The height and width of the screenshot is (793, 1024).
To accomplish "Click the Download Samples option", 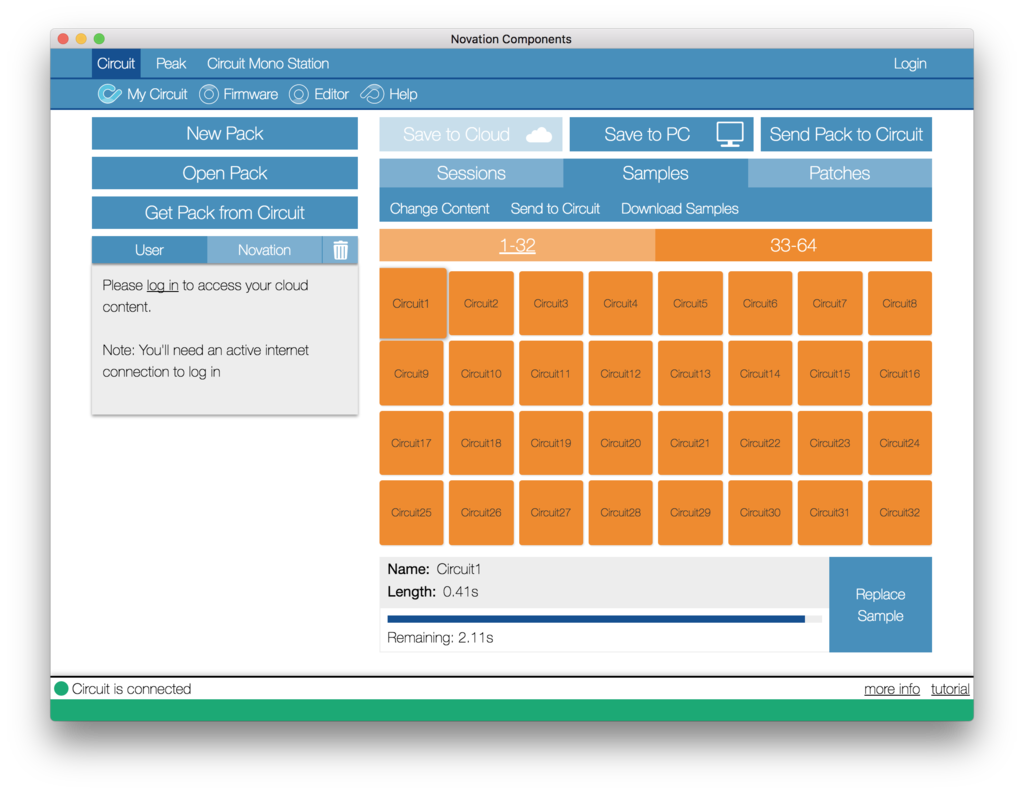I will [x=679, y=209].
